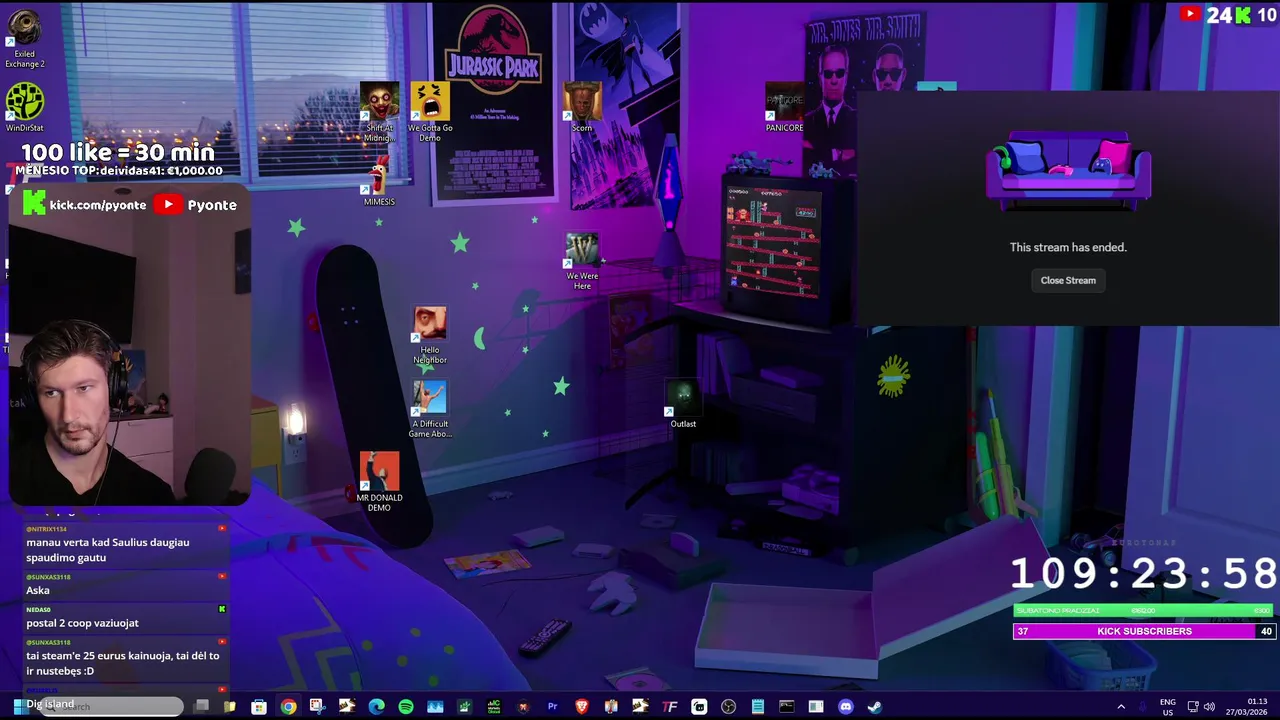The width and height of the screenshot is (1280, 720).
Task: Open the Command Prompt taskbar icon
Action: coord(787,707)
